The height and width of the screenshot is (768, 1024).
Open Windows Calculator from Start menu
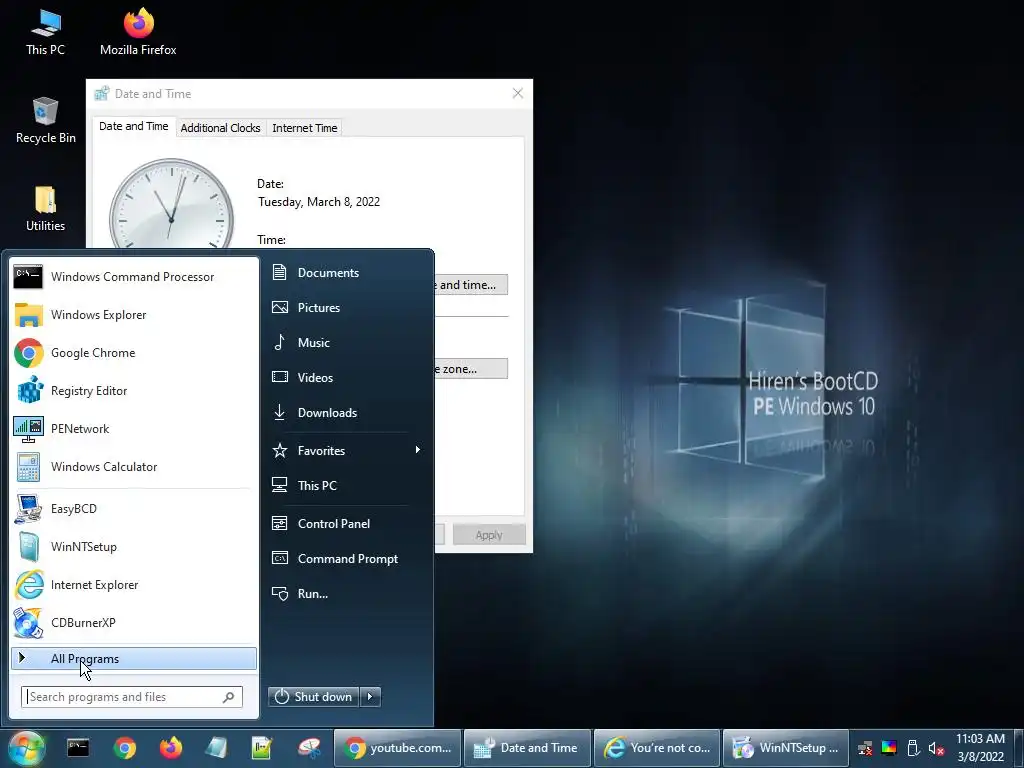[133, 467]
